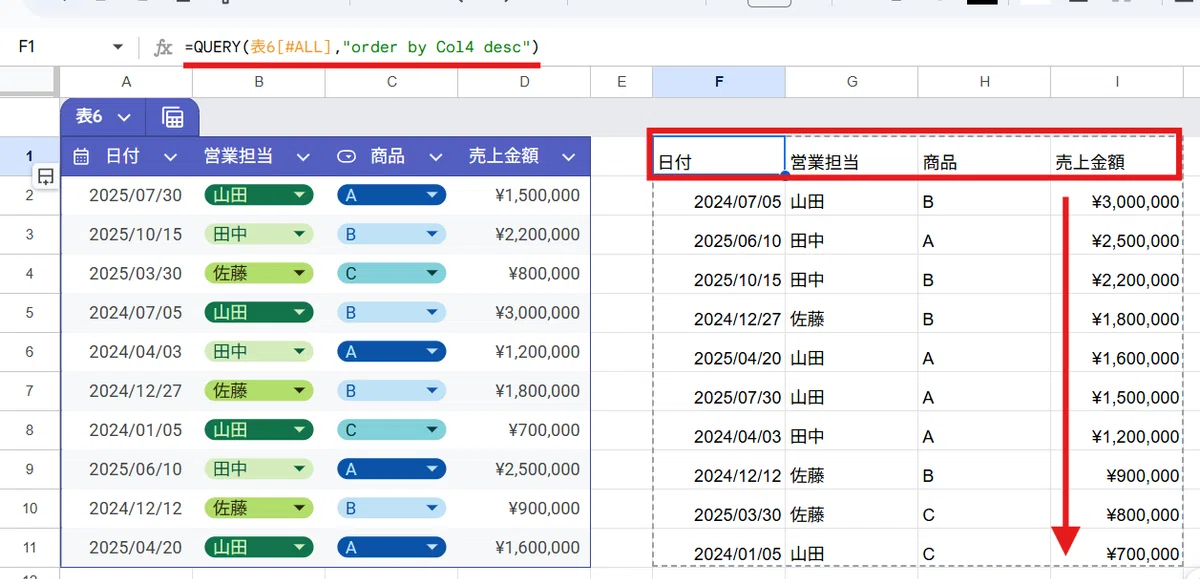Expand the 表6 table name menu
Image resolution: width=1200 pixels, height=579 pixels.
[124, 117]
